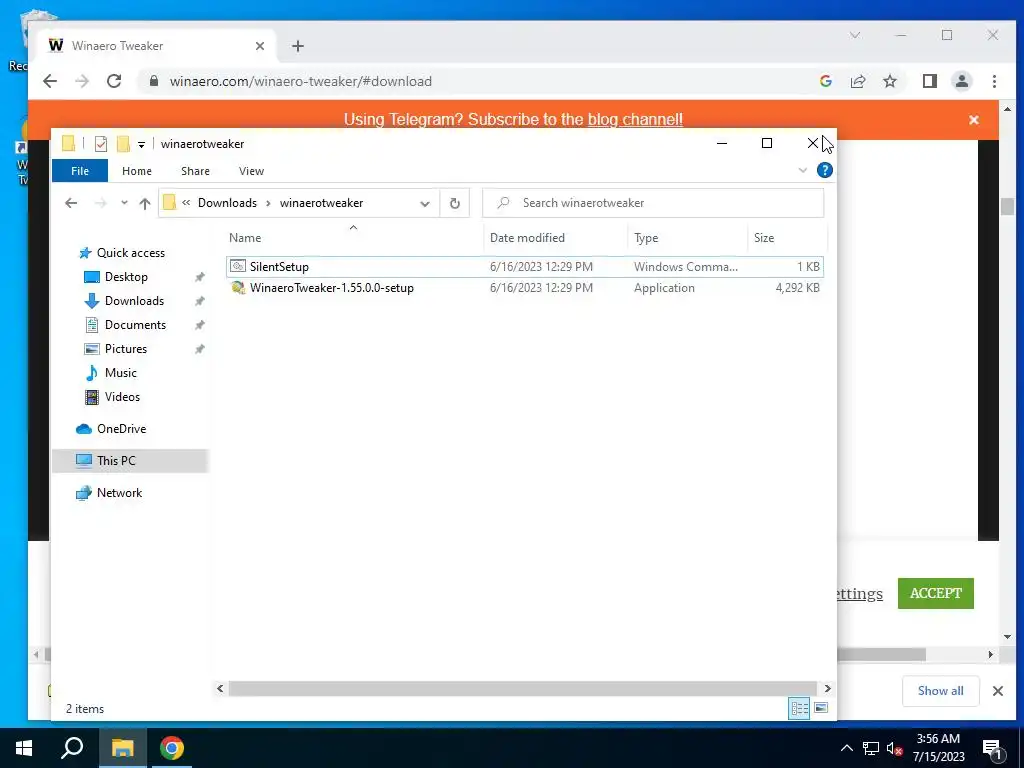1024x768 pixels.
Task: Open the Explorer Help icon
Action: (825, 170)
